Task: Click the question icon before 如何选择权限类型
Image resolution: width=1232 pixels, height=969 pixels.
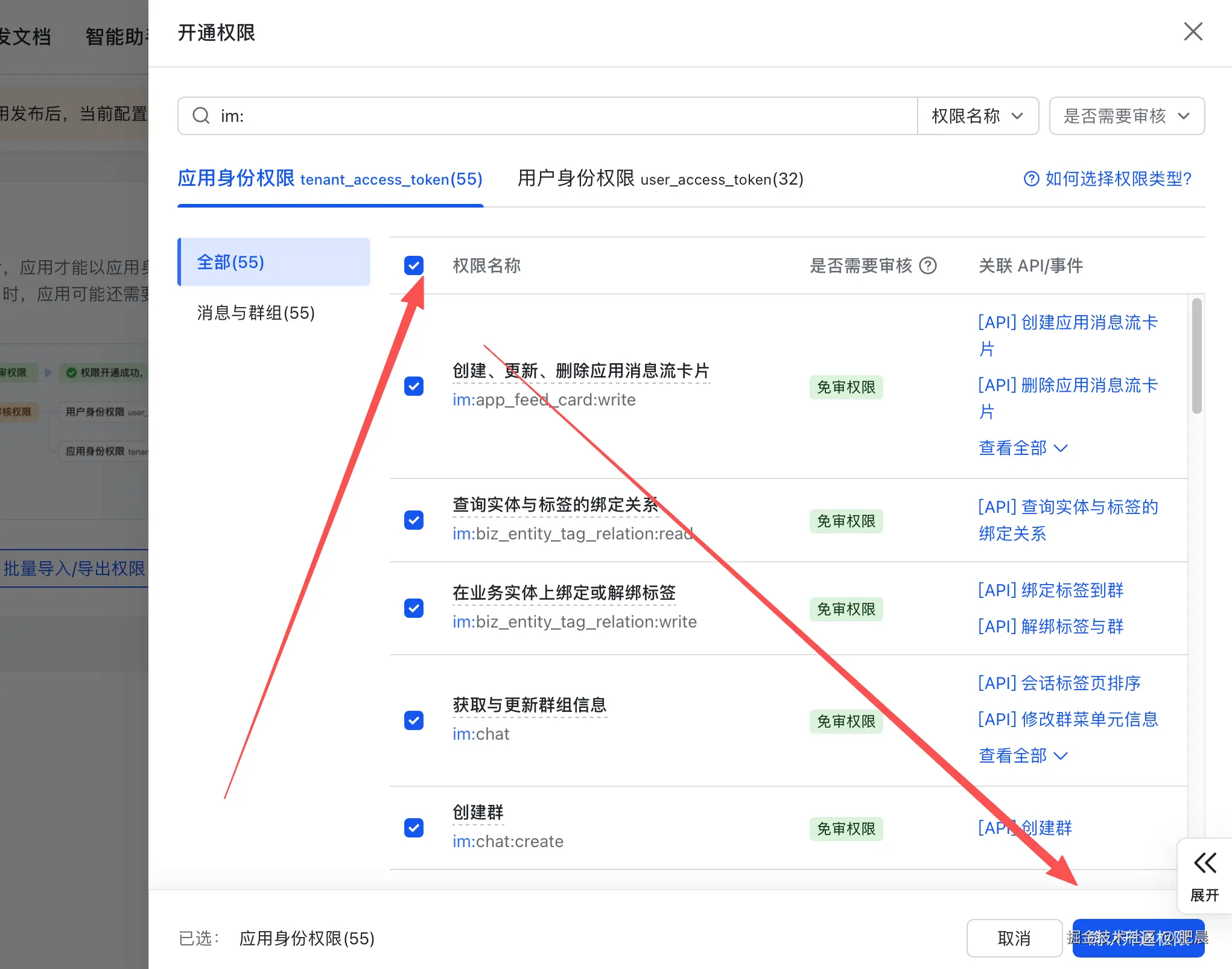Action: point(1030,179)
